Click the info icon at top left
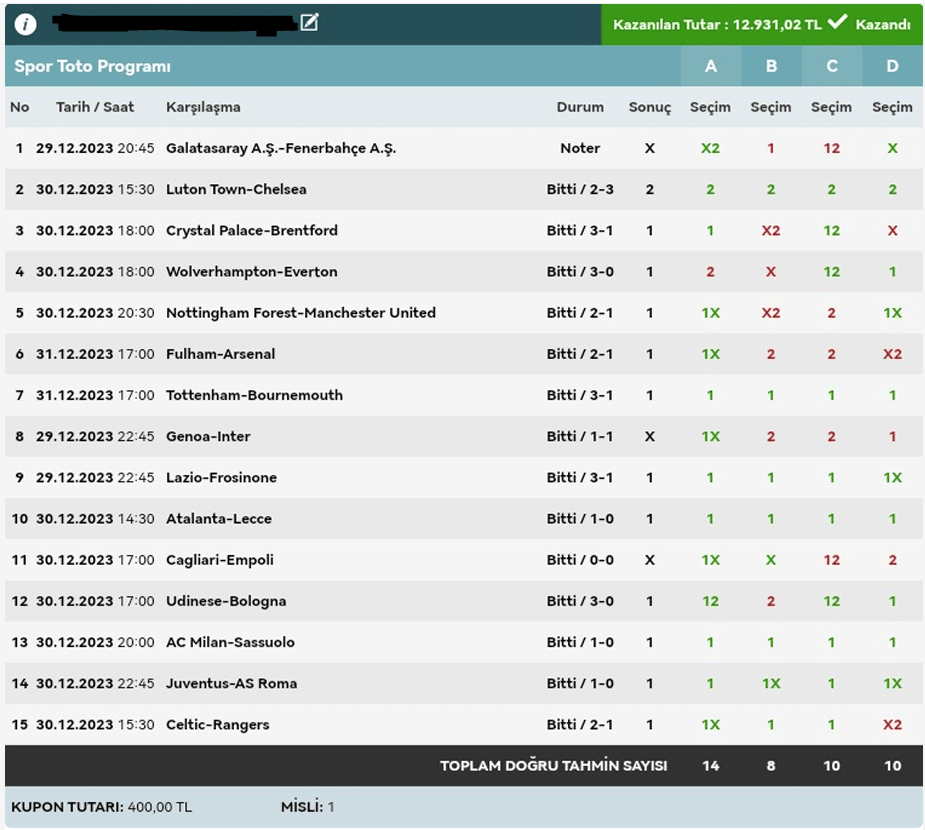Image resolution: width=925 pixels, height=830 pixels. click(x=26, y=24)
